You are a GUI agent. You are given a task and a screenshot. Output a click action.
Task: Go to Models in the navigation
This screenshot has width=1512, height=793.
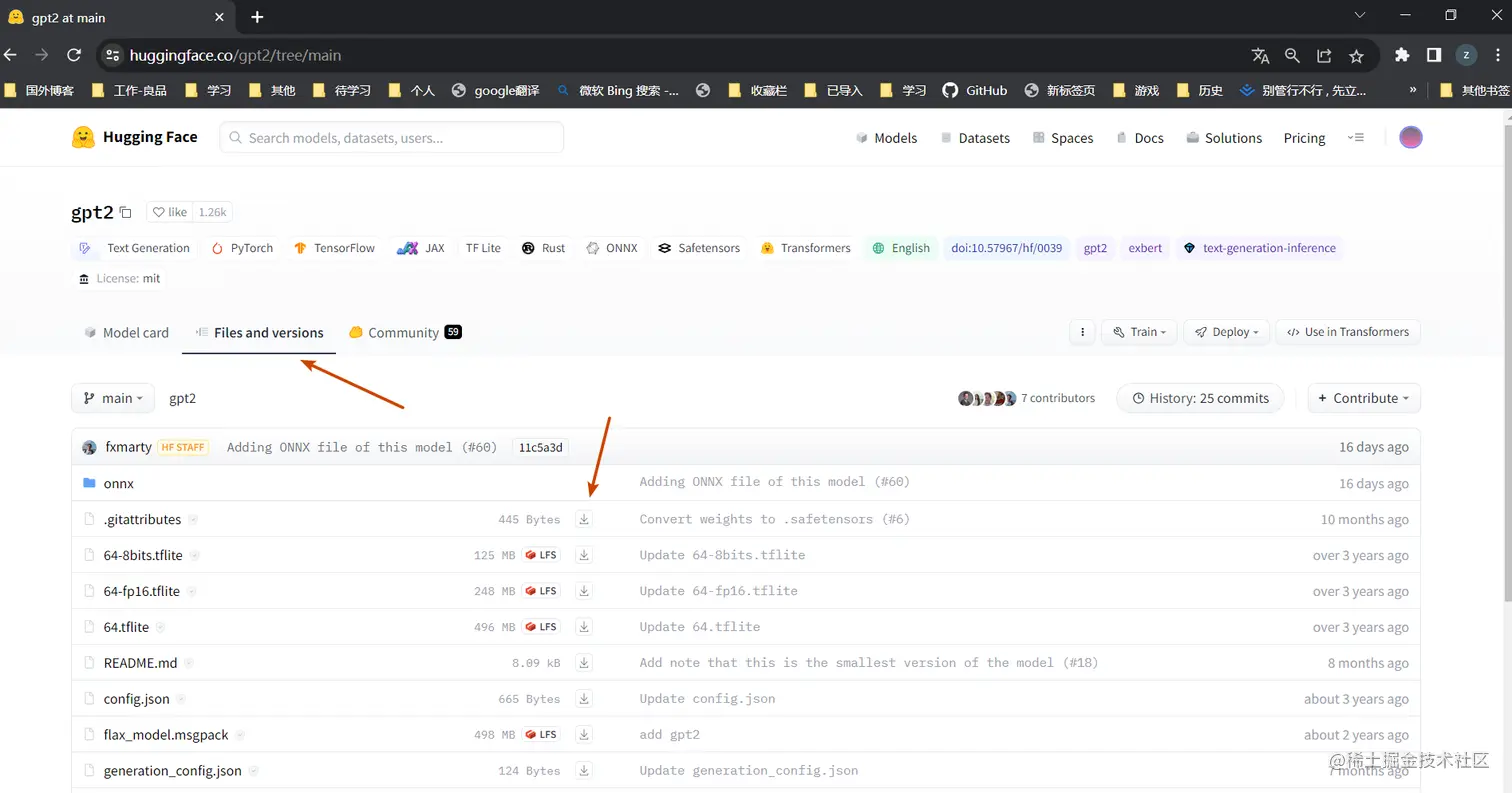(x=886, y=138)
